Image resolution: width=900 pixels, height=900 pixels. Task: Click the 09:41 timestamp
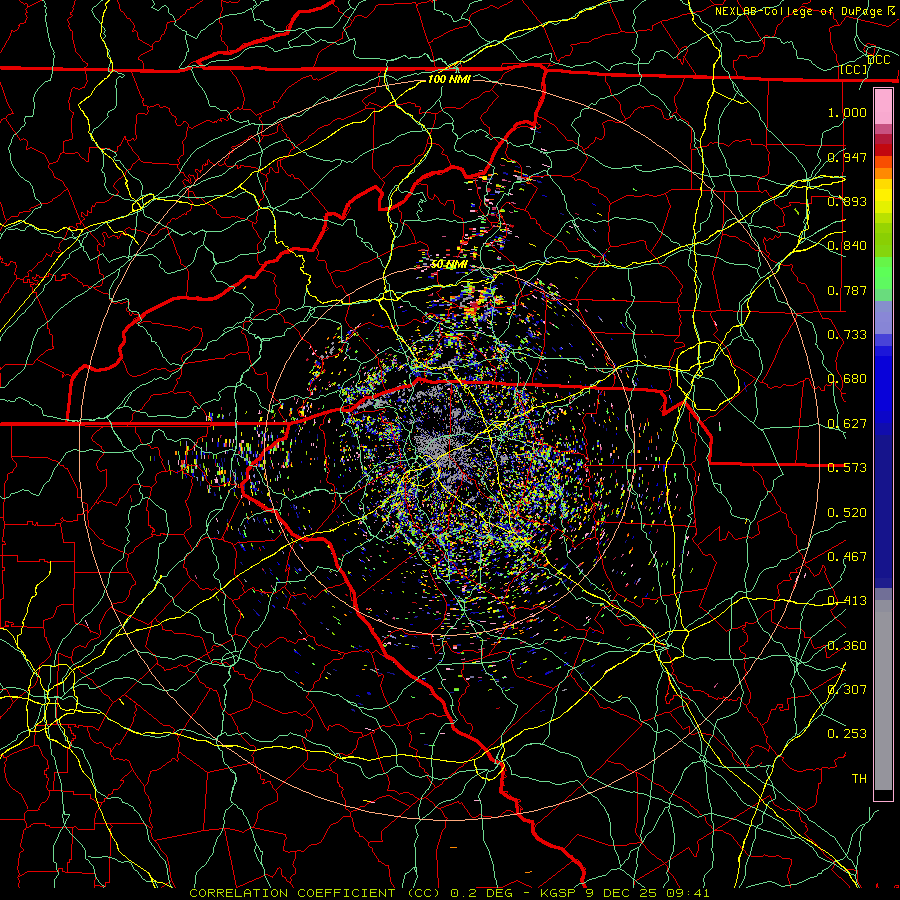tap(688, 893)
